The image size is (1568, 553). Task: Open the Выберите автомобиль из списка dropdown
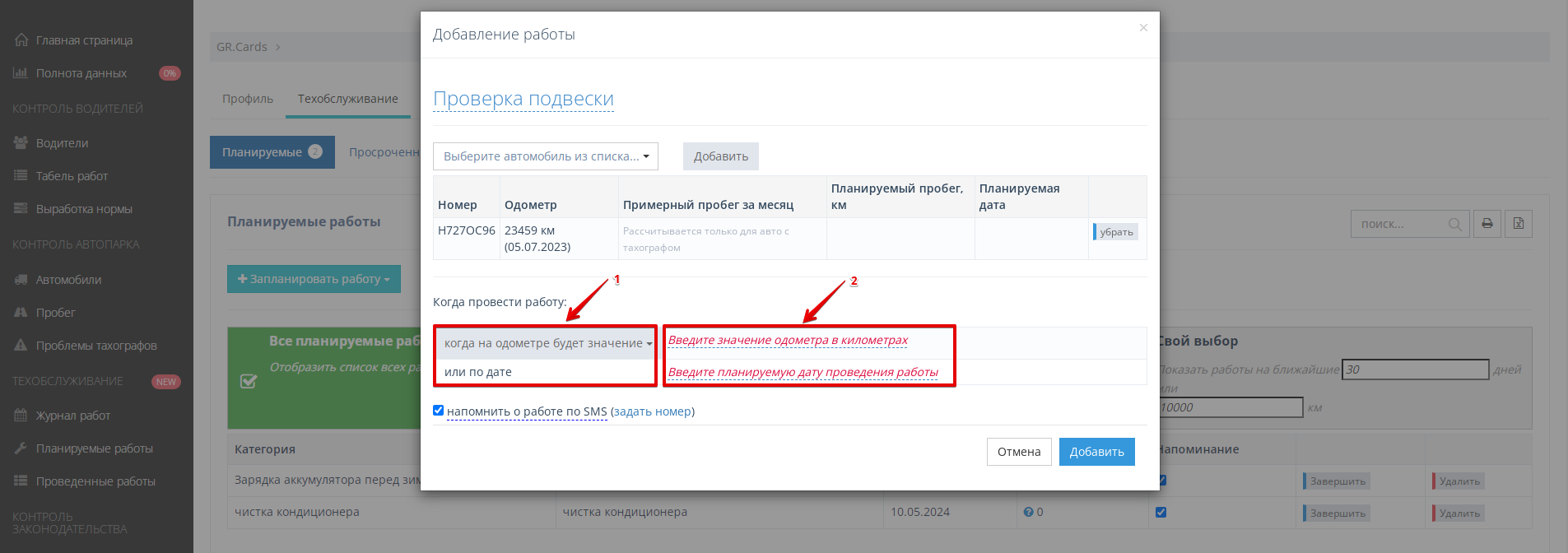[x=545, y=156]
